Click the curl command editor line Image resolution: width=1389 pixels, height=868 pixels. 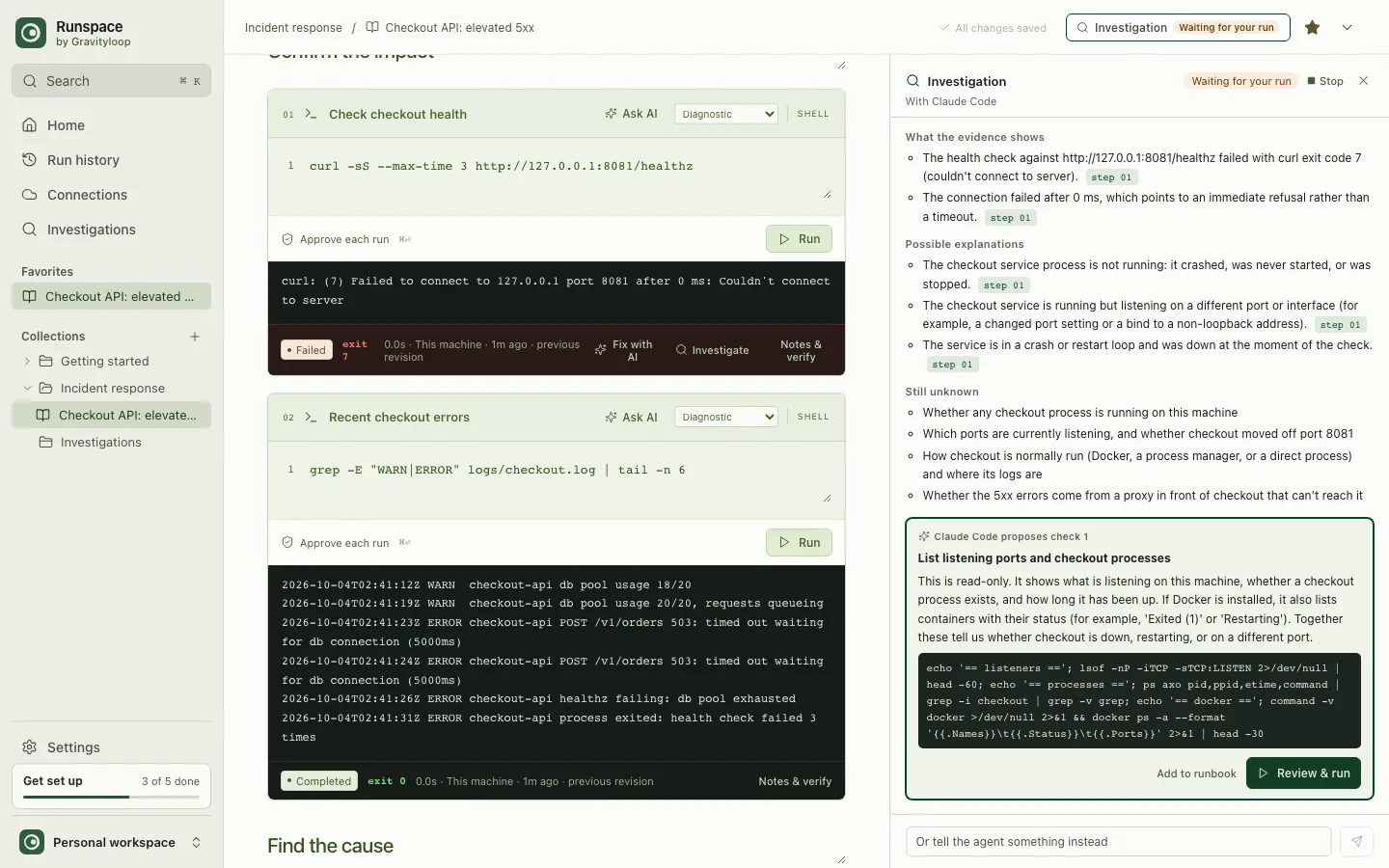click(x=502, y=167)
